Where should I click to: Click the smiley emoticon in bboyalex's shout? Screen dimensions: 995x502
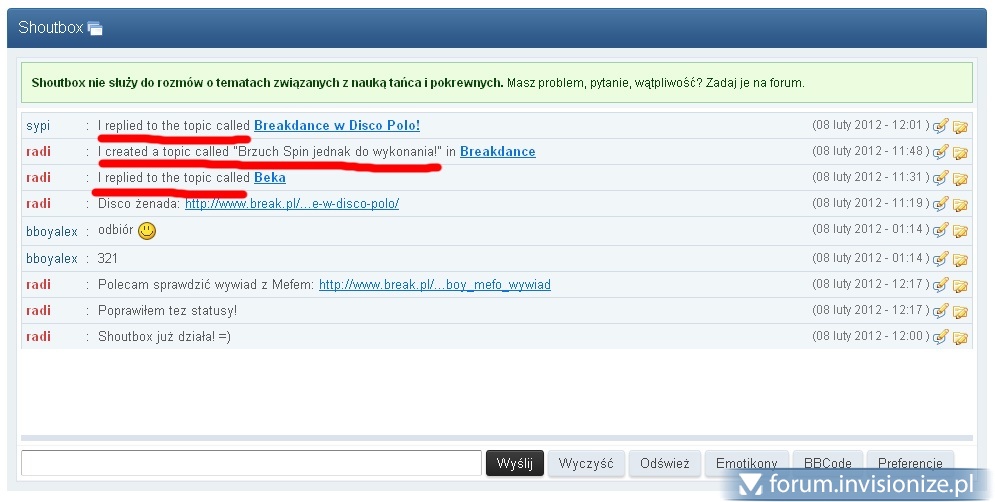147,231
